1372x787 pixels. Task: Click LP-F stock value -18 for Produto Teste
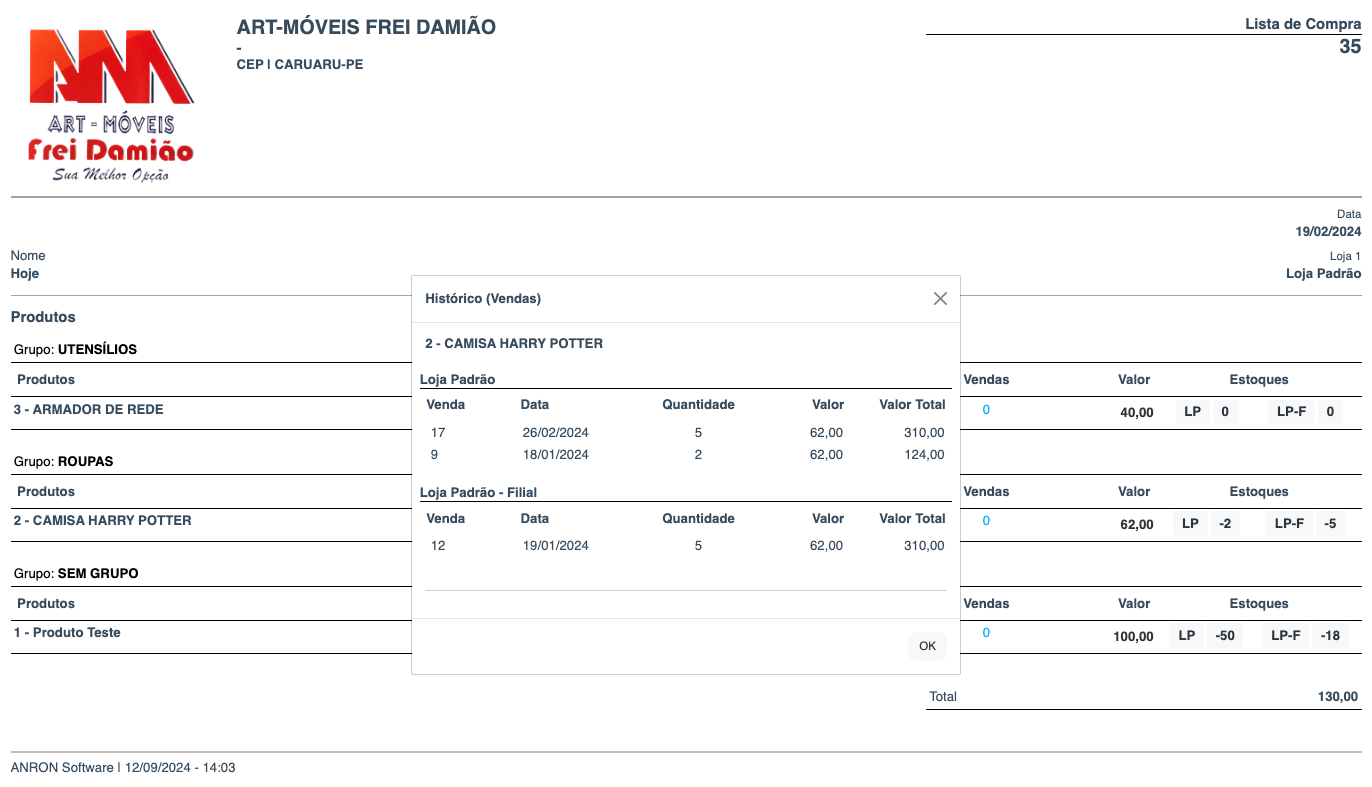point(1329,636)
